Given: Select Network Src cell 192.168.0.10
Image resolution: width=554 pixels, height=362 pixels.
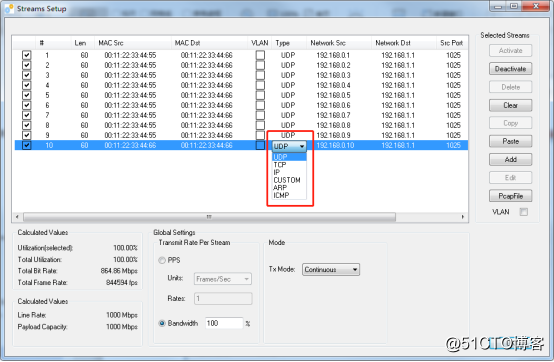Looking at the screenshot, I should [335, 145].
